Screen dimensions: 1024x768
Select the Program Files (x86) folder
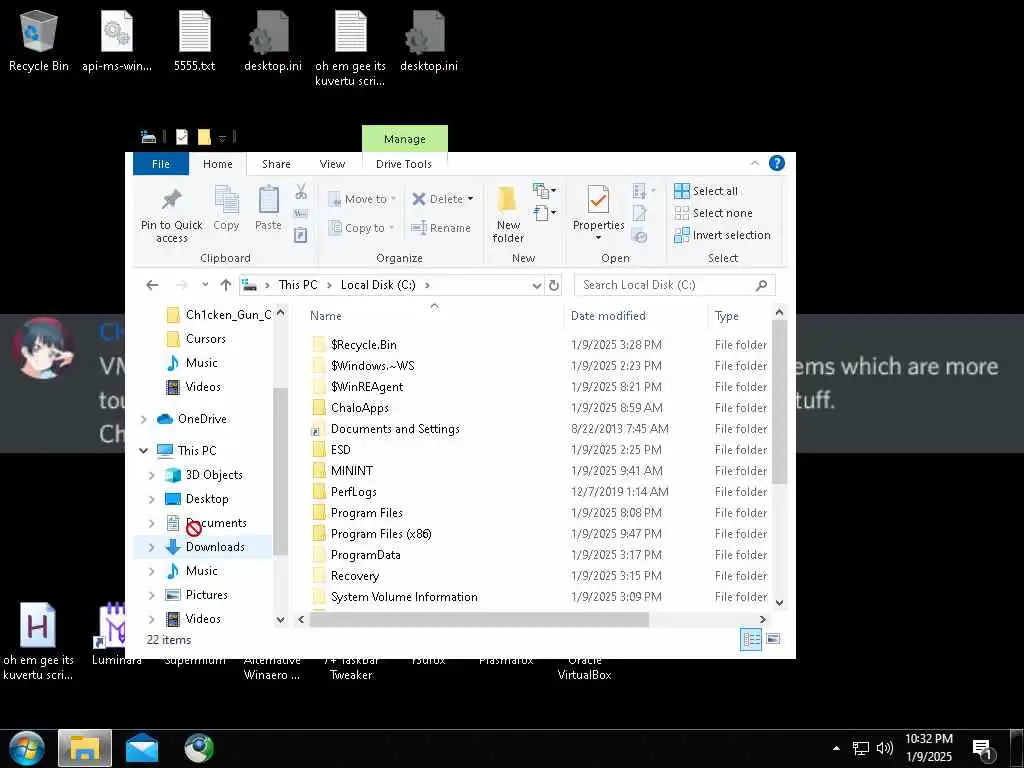coord(381,534)
